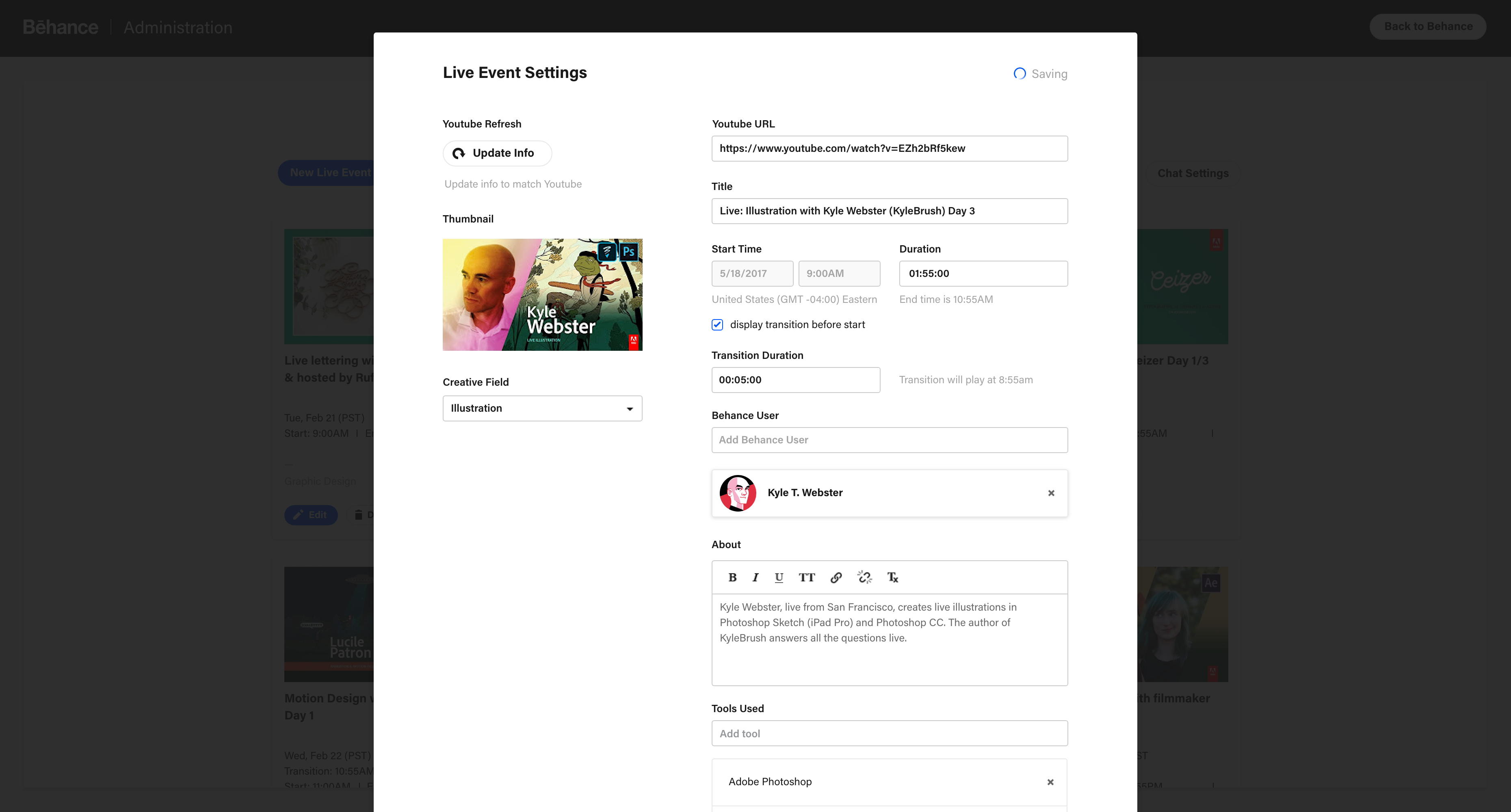Image resolution: width=1511 pixels, height=812 pixels.
Task: Click the Duration field showing 01:55:00
Action: point(983,273)
